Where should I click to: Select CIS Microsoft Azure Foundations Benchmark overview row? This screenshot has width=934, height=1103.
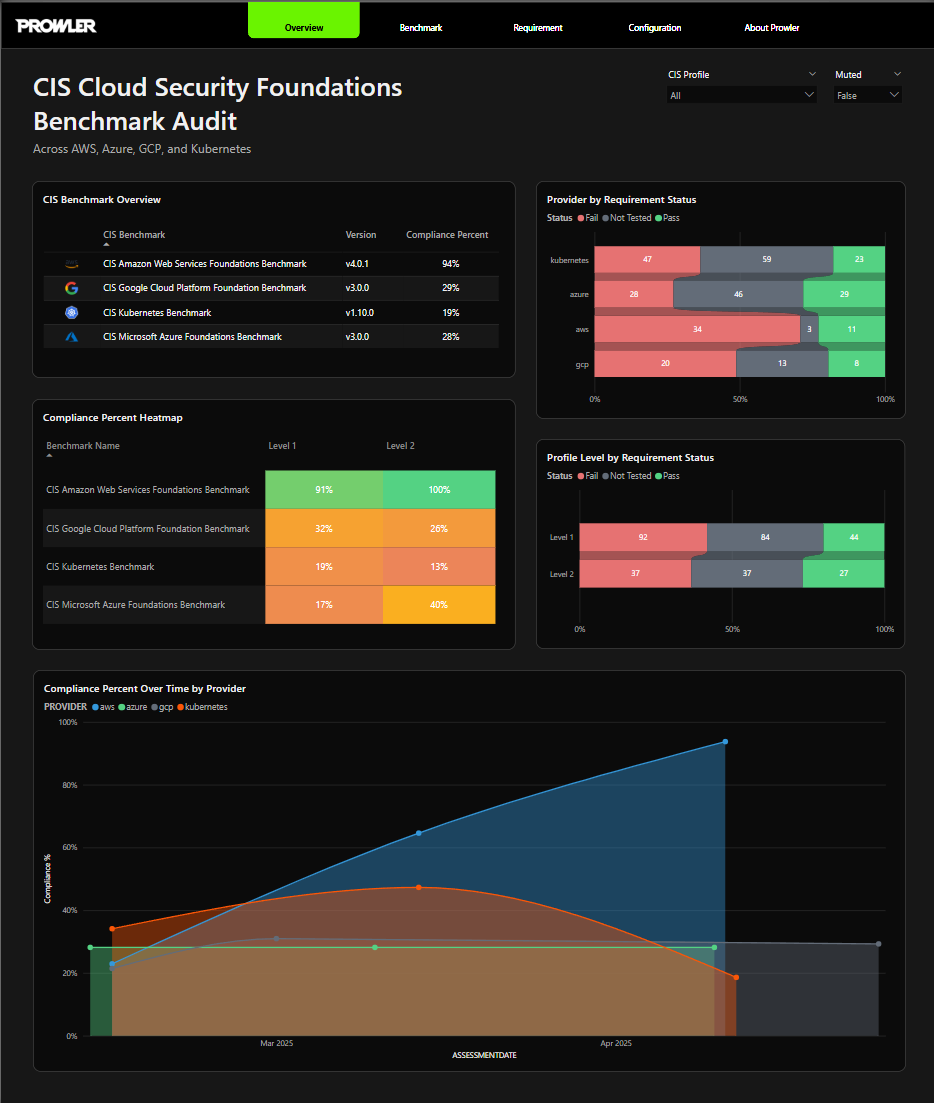[271, 337]
